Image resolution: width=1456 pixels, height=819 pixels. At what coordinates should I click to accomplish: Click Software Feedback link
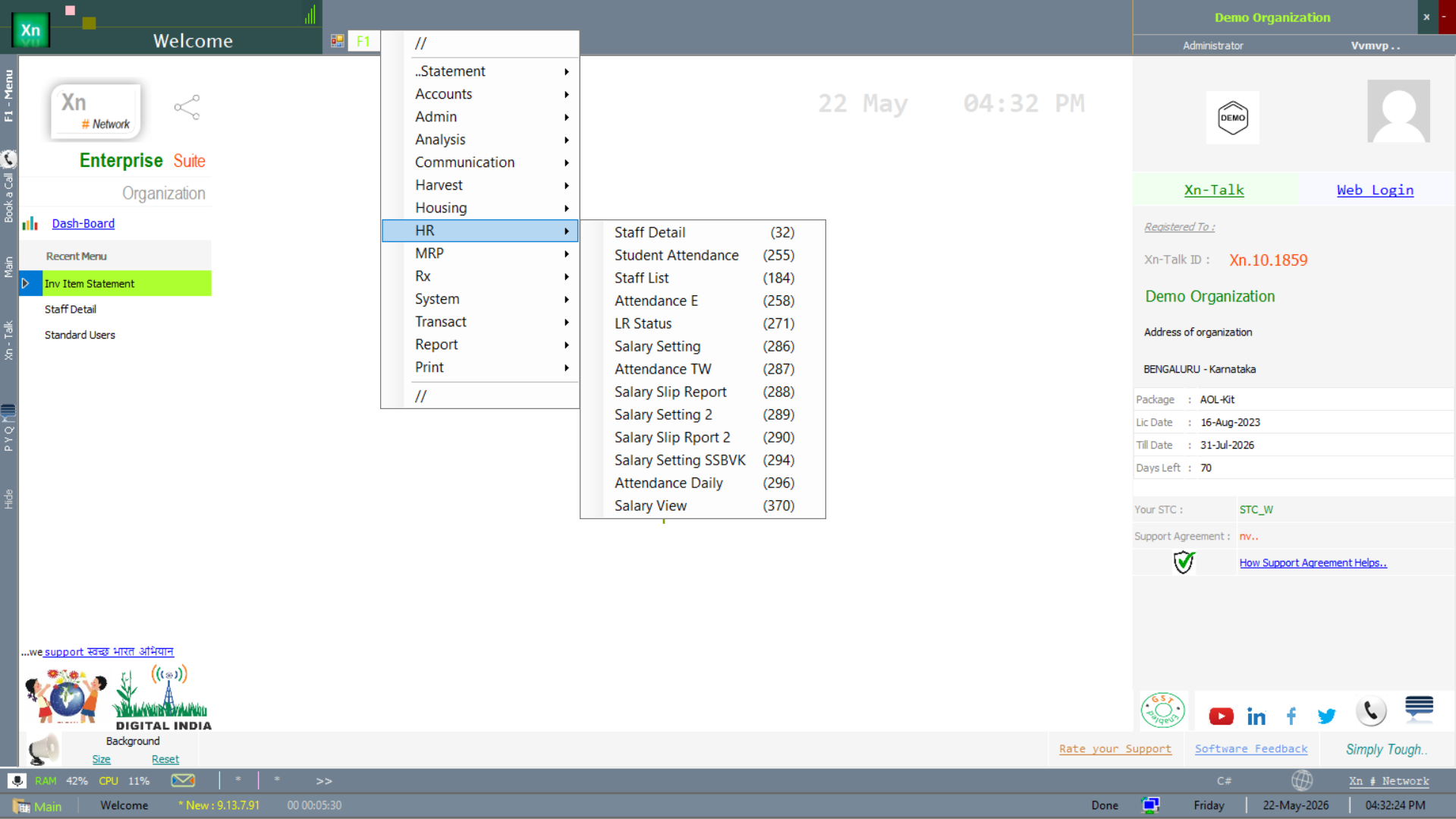[x=1251, y=748]
